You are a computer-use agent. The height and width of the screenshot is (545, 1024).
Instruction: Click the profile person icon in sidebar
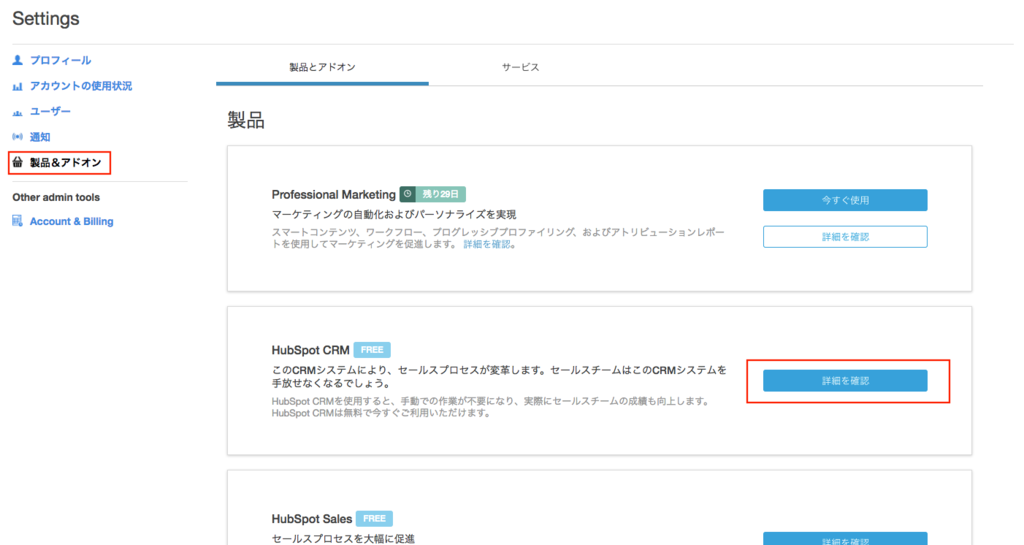[18, 60]
